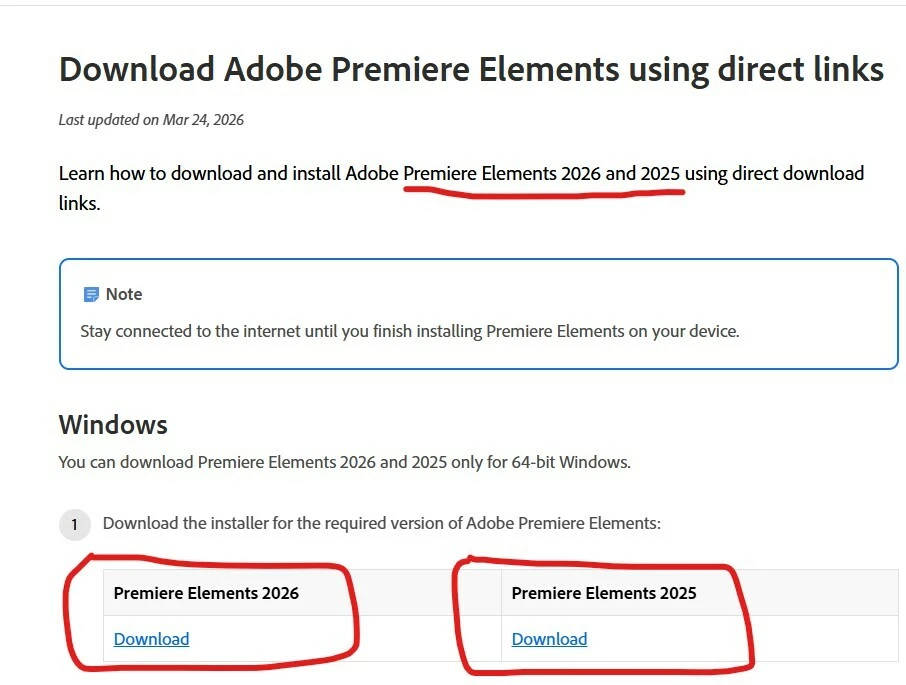Screen dimensions: 906x685
Task: Click the word links. ending the intro paragraph
Action: 80,203
